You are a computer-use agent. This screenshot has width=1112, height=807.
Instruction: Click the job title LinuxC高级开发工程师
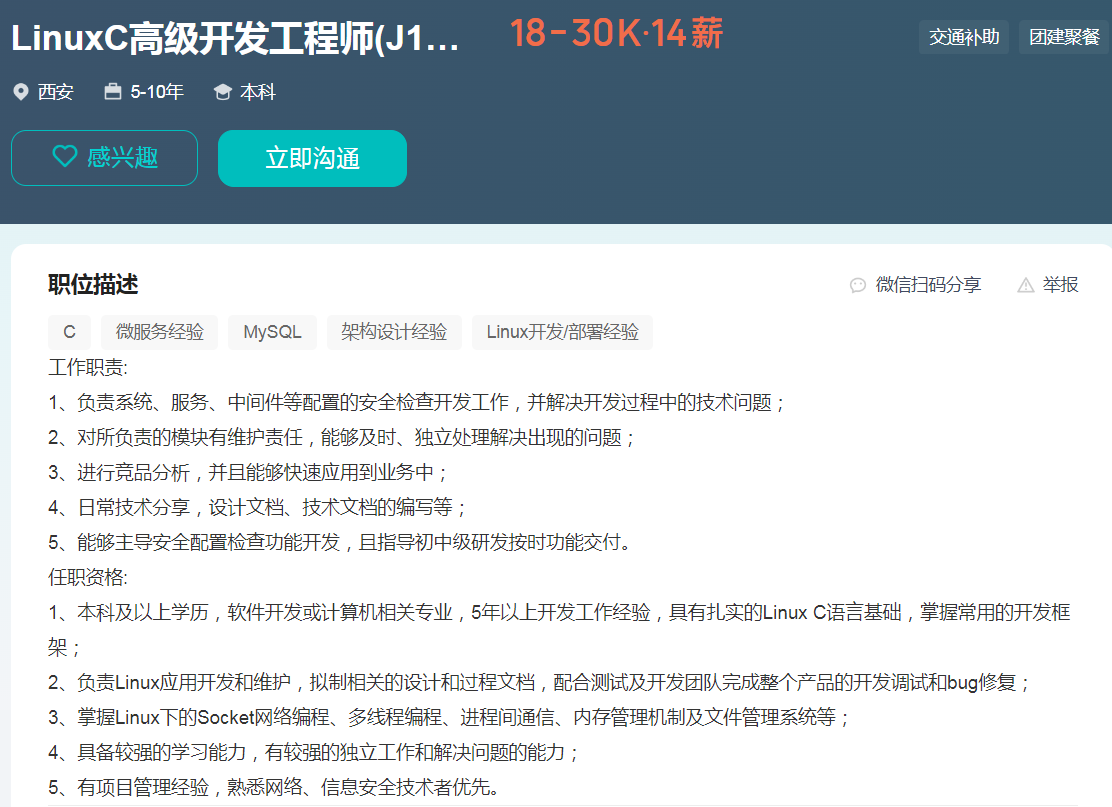click(x=235, y=38)
